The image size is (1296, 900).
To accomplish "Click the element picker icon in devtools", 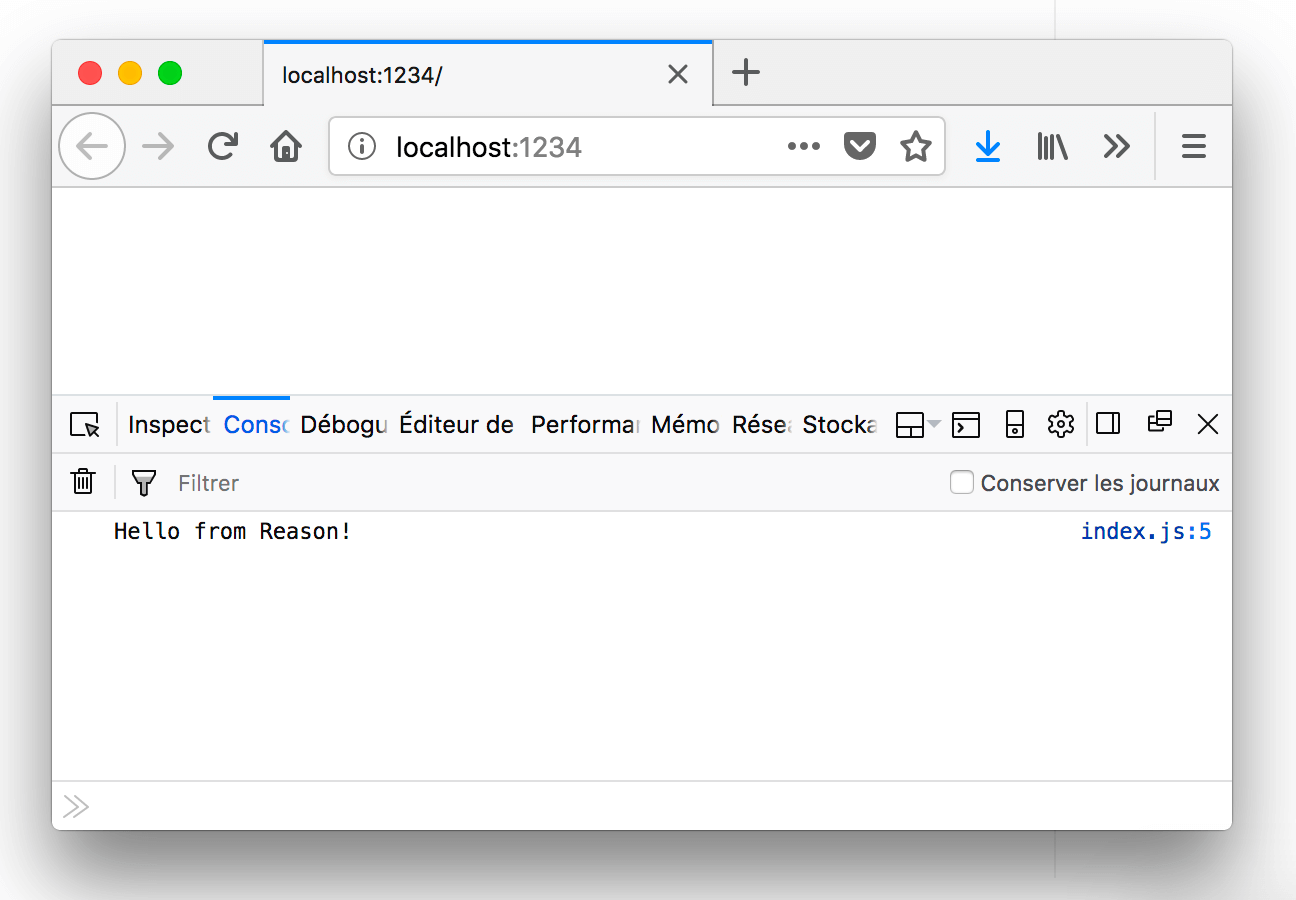I will click(x=85, y=425).
